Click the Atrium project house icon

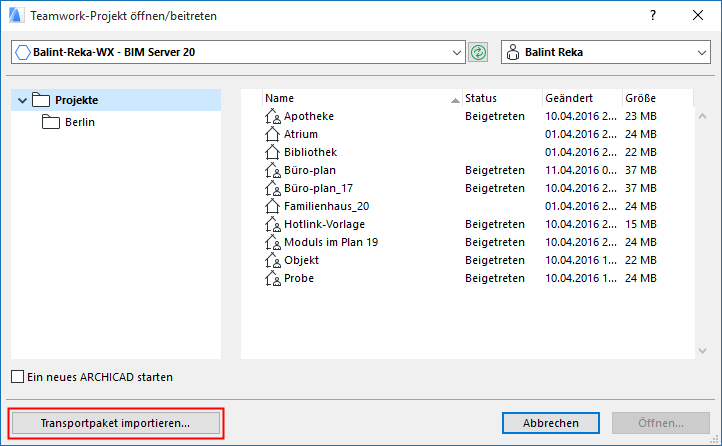click(272, 134)
